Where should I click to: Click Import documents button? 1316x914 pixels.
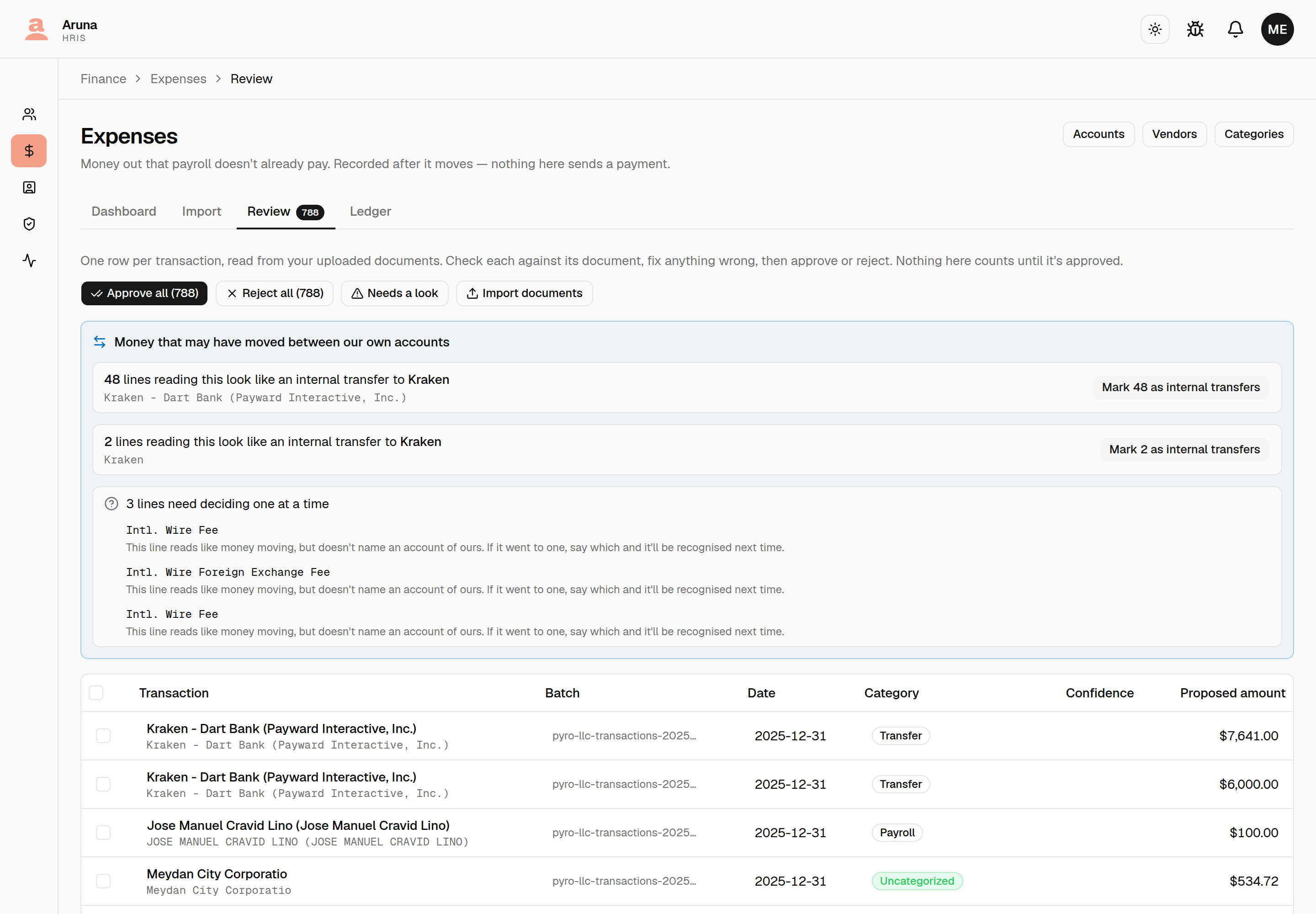coord(524,293)
